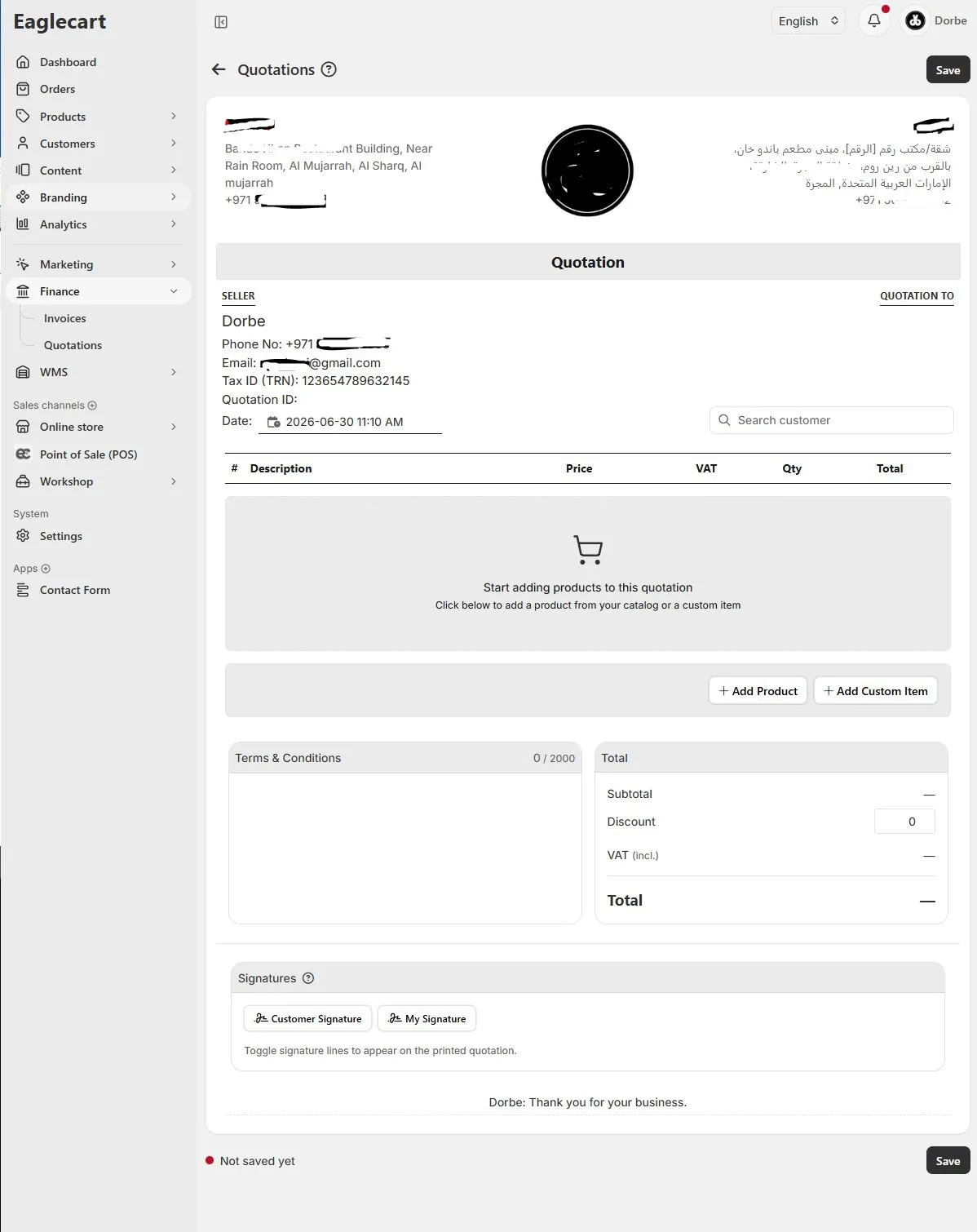Click the Products tag icon
The width and height of the screenshot is (977, 1232).
tap(23, 116)
